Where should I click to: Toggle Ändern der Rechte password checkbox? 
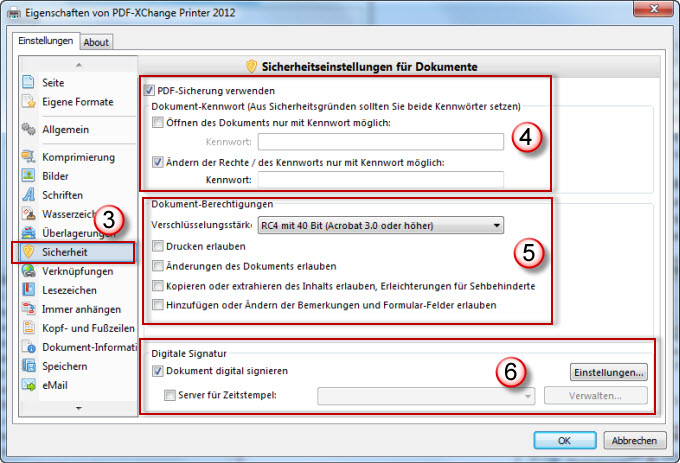pos(158,163)
